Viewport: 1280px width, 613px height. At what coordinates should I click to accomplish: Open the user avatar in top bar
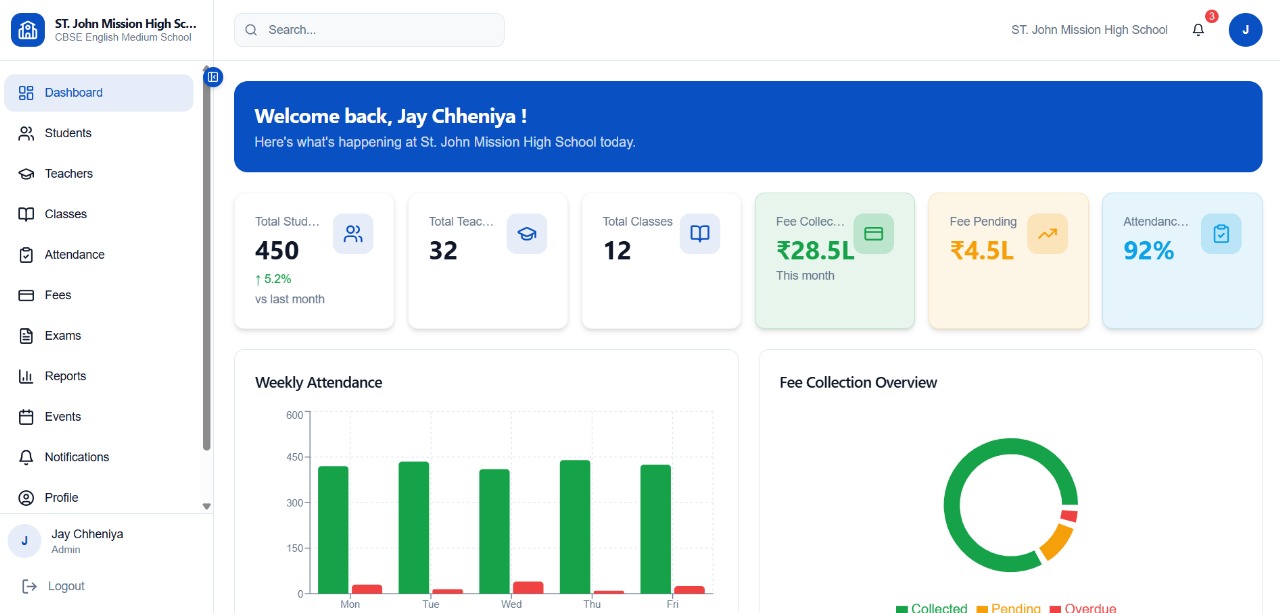point(1245,30)
